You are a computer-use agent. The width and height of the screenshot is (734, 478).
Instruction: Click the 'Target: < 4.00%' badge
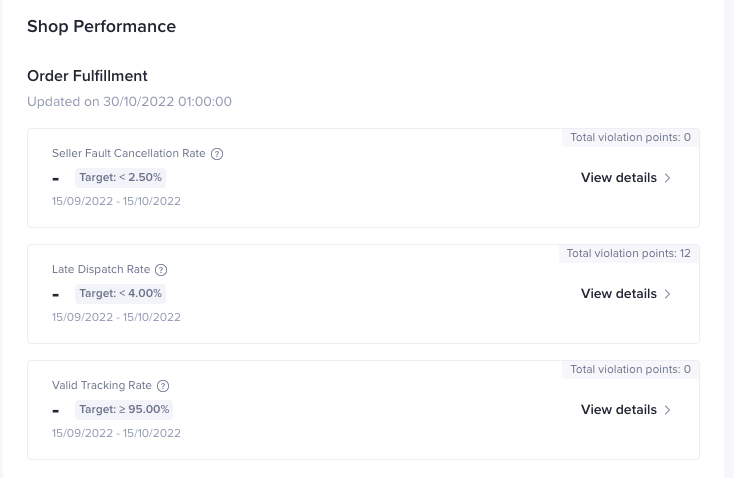pos(120,294)
